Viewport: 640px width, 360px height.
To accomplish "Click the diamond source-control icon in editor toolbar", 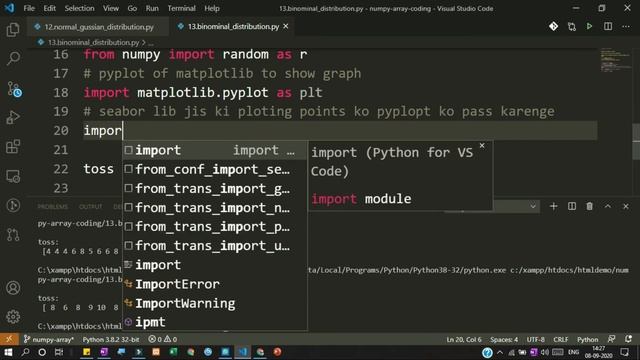I will click(x=553, y=27).
